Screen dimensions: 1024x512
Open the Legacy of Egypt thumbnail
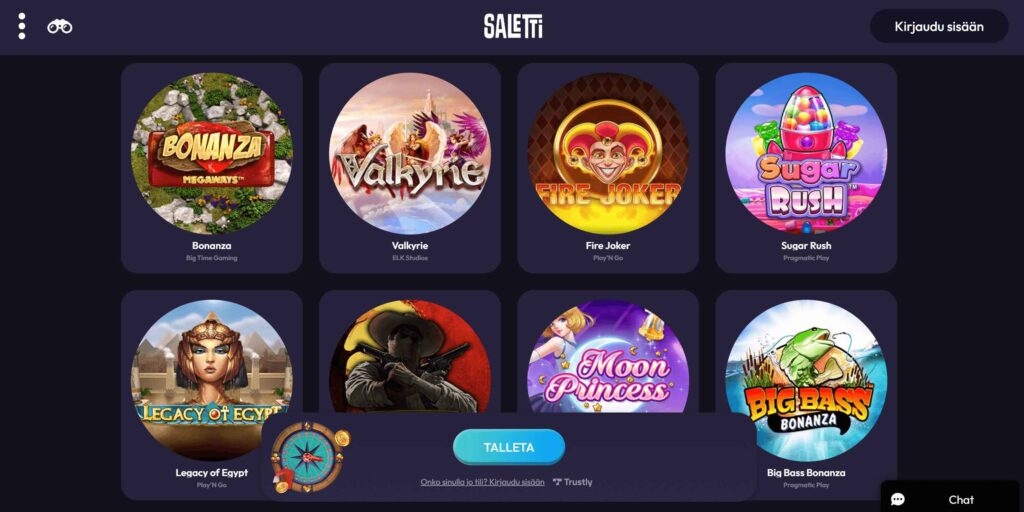[212, 381]
